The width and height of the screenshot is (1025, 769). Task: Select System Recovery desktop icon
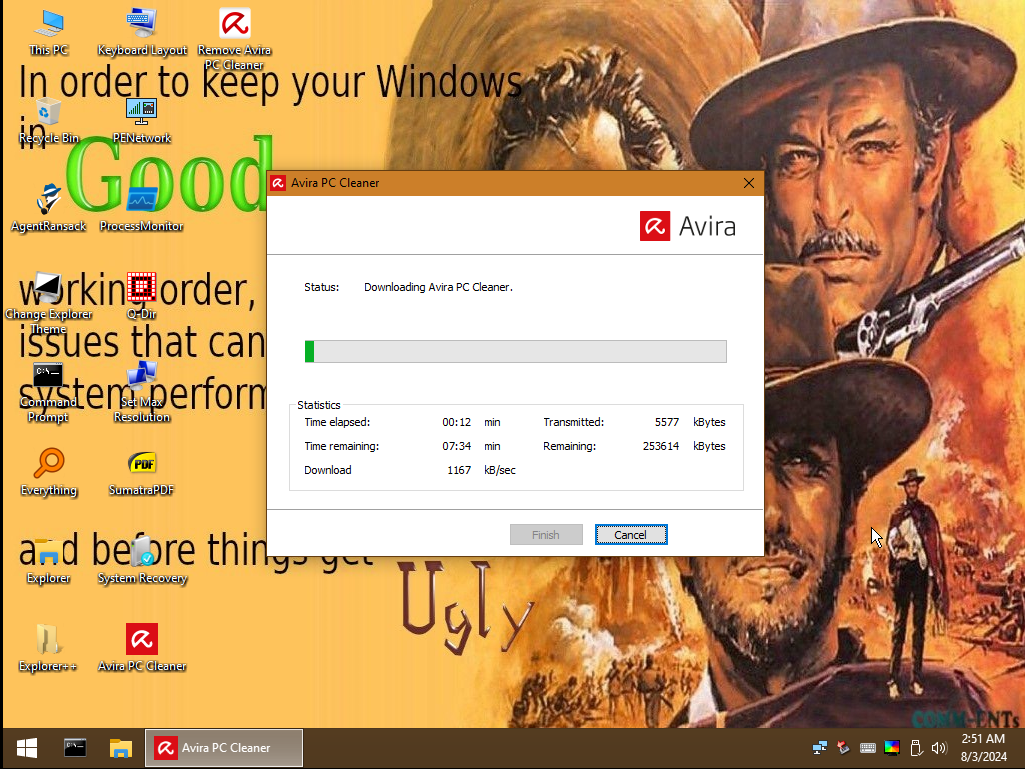(142, 560)
